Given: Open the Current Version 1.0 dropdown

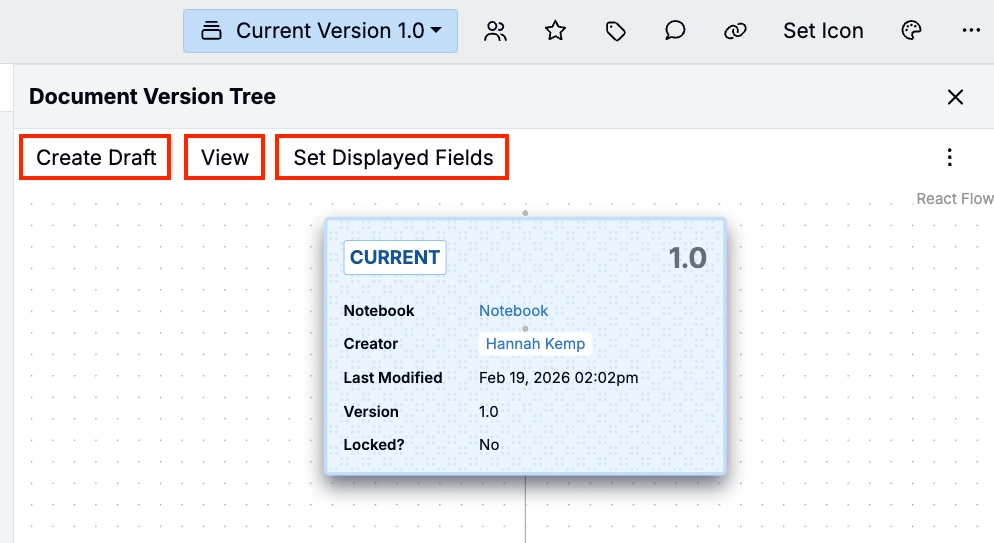Looking at the screenshot, I should 320,31.
